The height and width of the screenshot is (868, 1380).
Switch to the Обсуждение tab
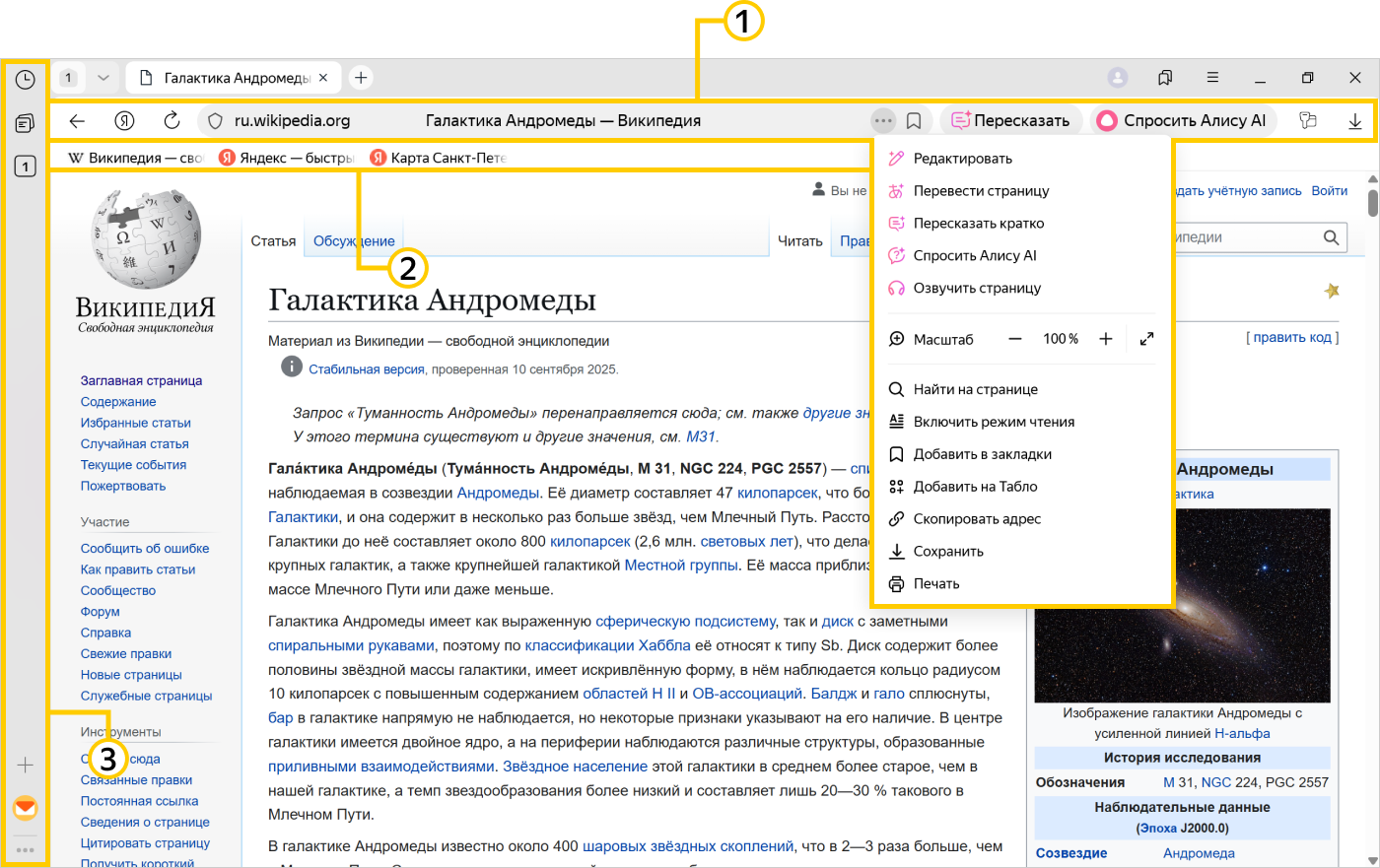[354, 240]
